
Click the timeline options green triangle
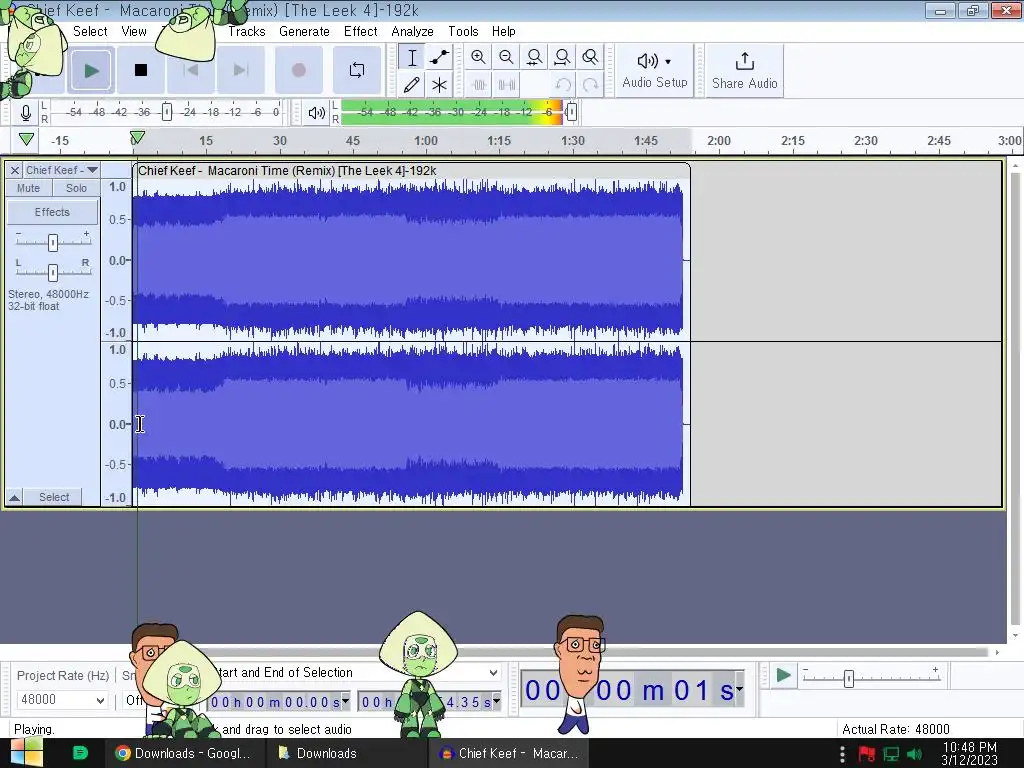coord(26,139)
